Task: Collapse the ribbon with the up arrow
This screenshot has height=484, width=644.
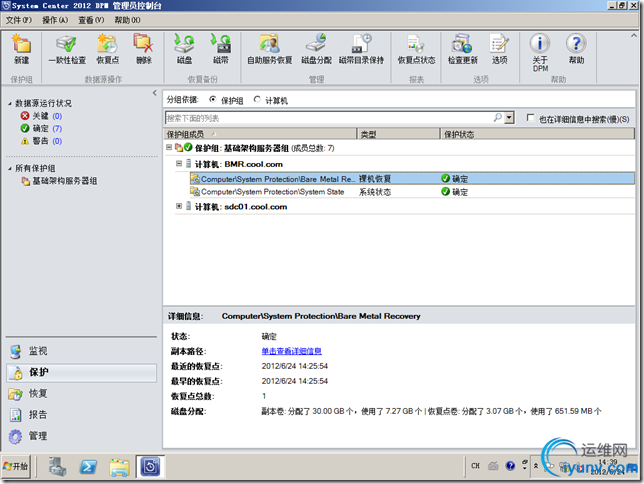Action: pos(634,36)
